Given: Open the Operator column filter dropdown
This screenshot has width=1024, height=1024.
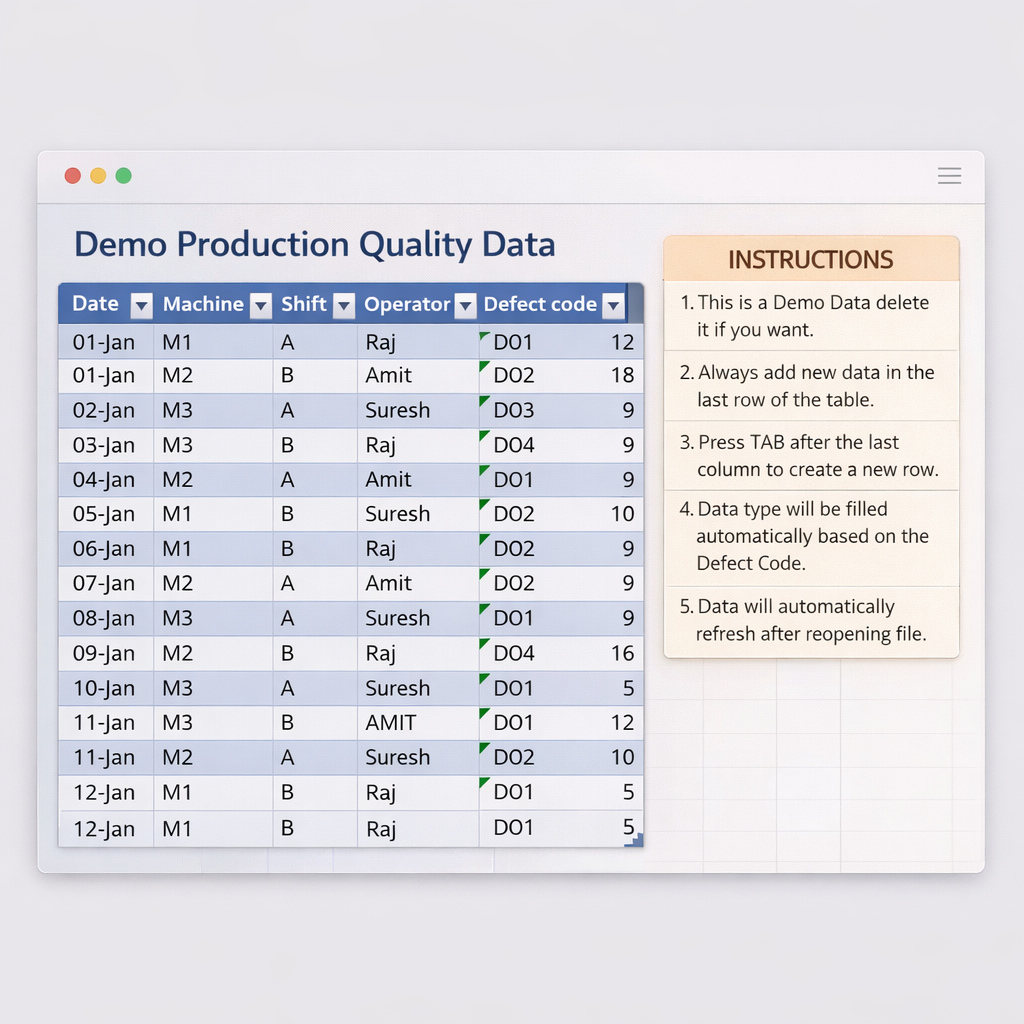Looking at the screenshot, I should (x=465, y=305).
